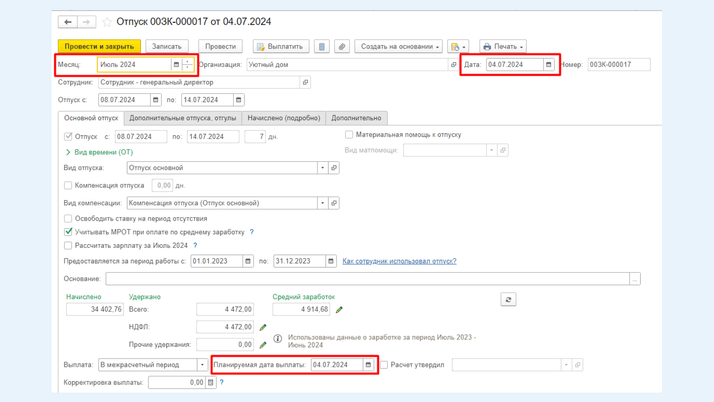The image size is (714, 402).
Task: Uncheck Учитывать МРОТ при оплате по среднему заработку
Action: (68, 232)
